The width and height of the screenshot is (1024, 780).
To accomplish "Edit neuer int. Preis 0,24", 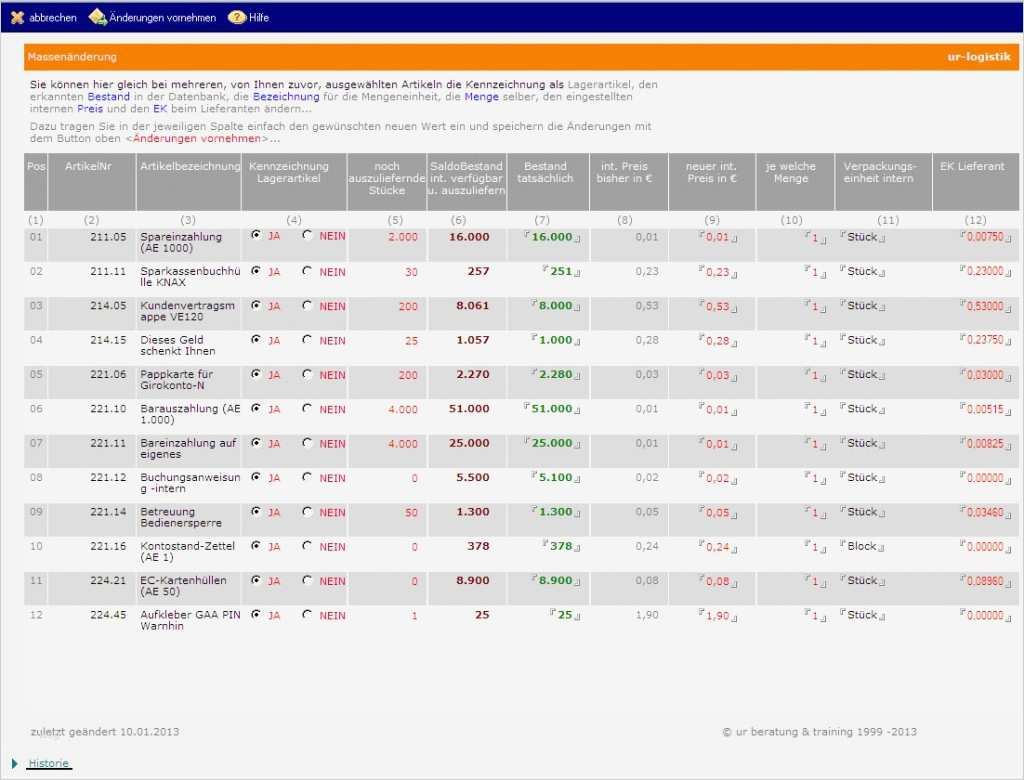I will tap(717, 547).
